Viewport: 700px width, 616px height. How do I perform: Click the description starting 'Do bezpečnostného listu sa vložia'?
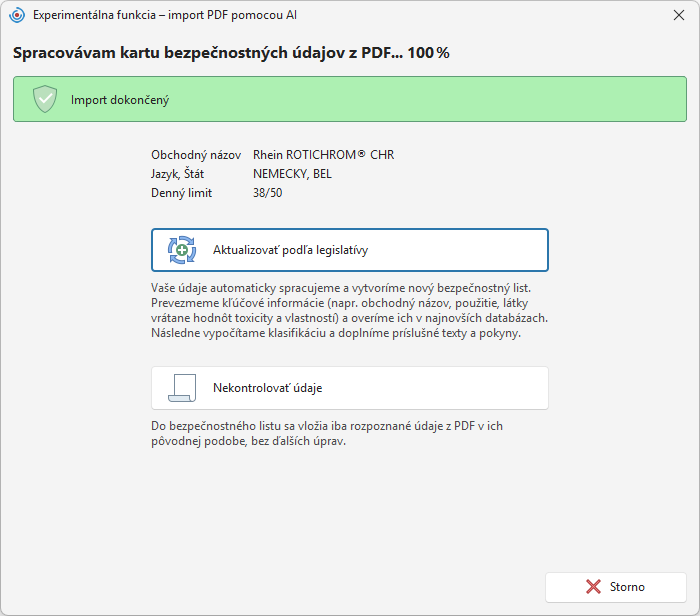tap(327, 433)
